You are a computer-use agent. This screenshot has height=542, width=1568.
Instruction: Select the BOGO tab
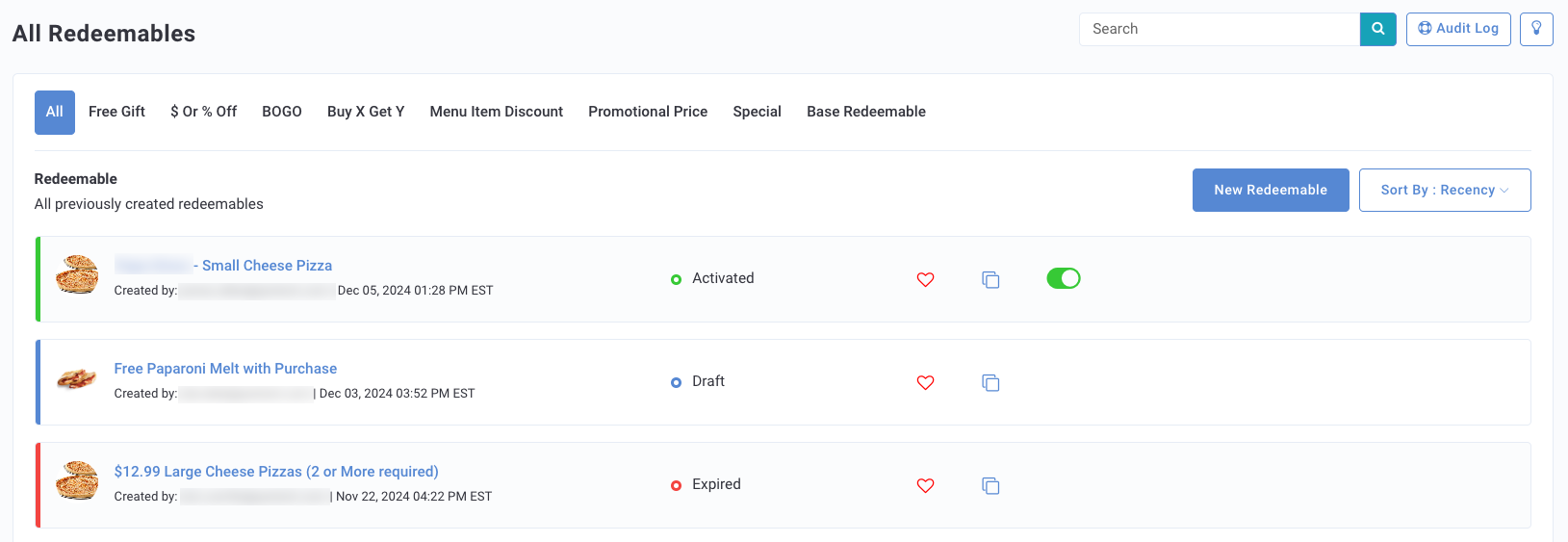pyautogui.click(x=282, y=112)
